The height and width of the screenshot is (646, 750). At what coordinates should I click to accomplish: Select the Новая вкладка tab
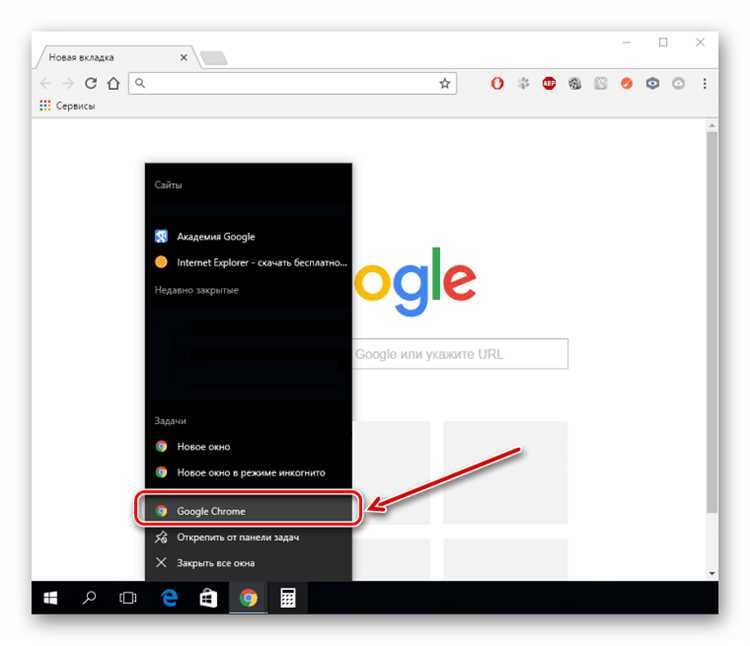click(115, 57)
